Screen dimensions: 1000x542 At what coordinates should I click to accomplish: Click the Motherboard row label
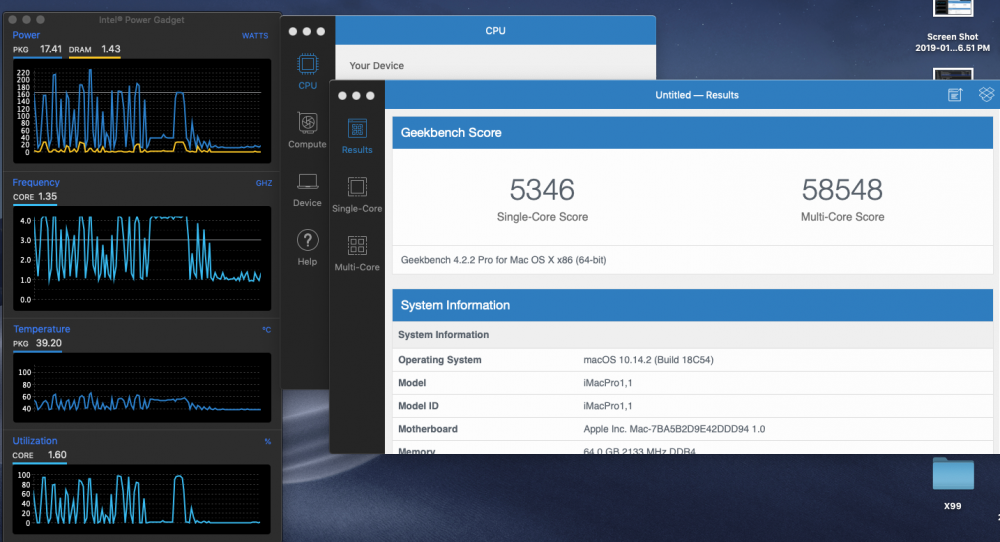click(x=427, y=429)
